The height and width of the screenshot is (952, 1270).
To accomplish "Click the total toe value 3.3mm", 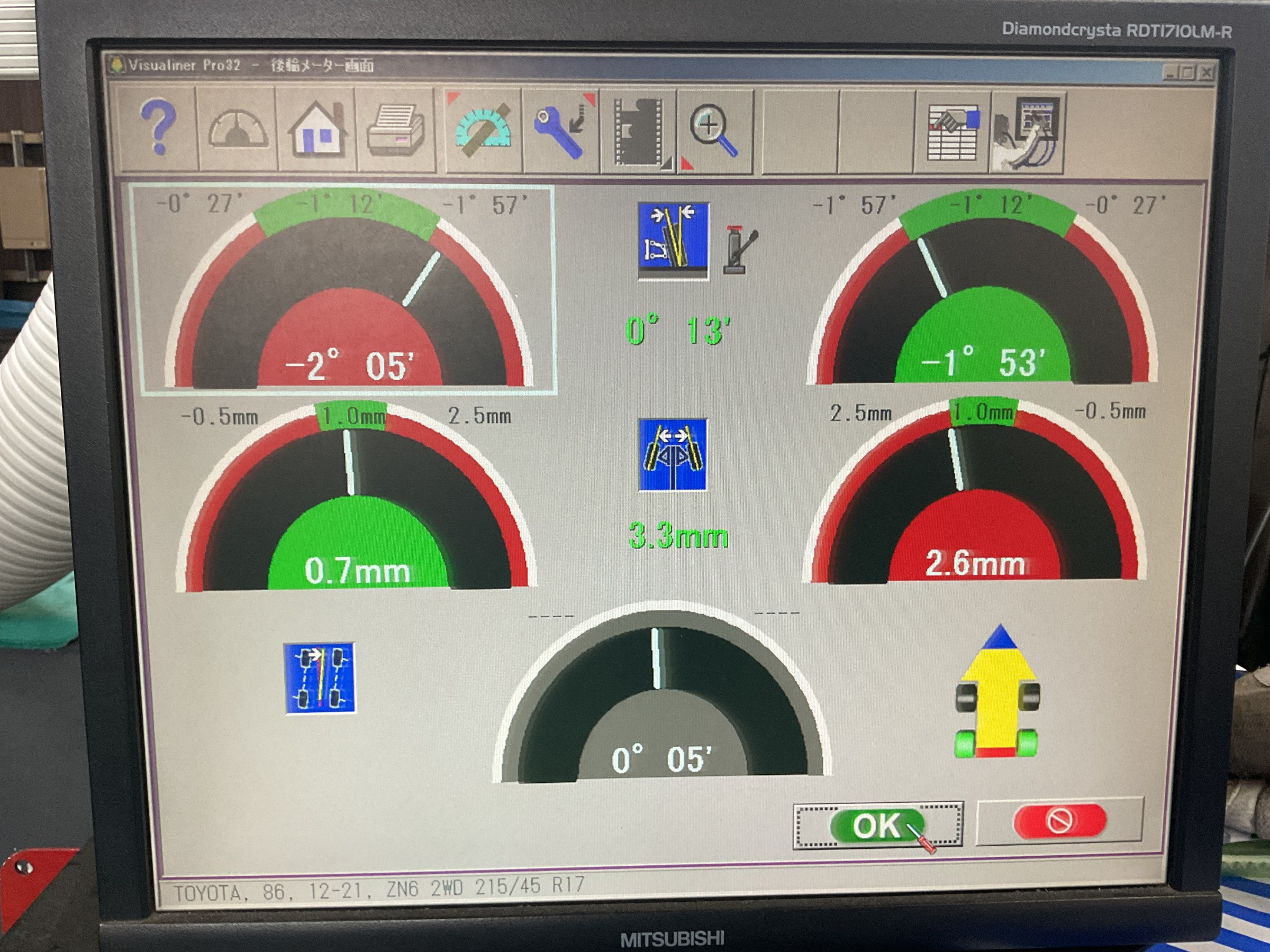I will point(678,535).
